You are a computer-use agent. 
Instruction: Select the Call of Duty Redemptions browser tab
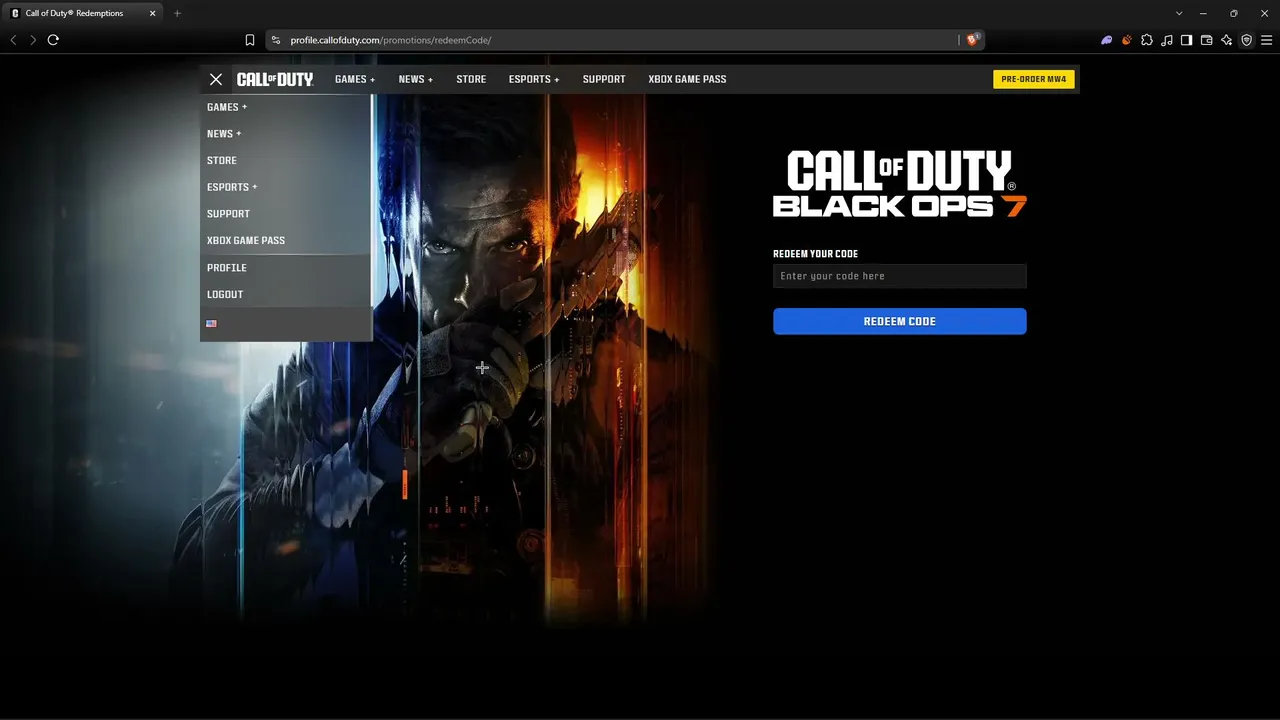tap(84, 13)
